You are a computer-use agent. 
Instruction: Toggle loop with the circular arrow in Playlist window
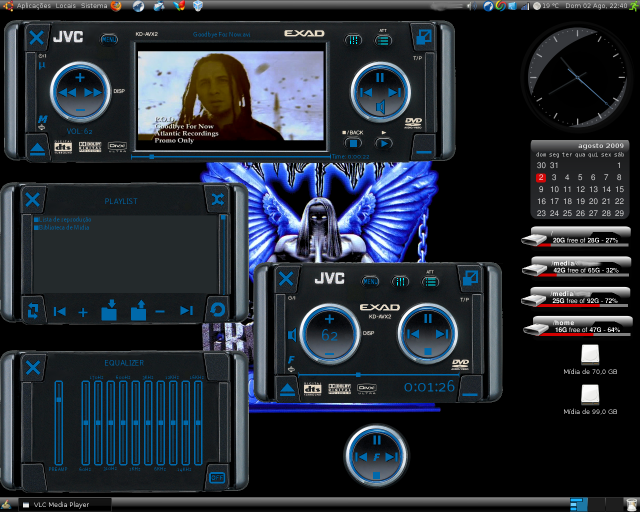click(217, 310)
